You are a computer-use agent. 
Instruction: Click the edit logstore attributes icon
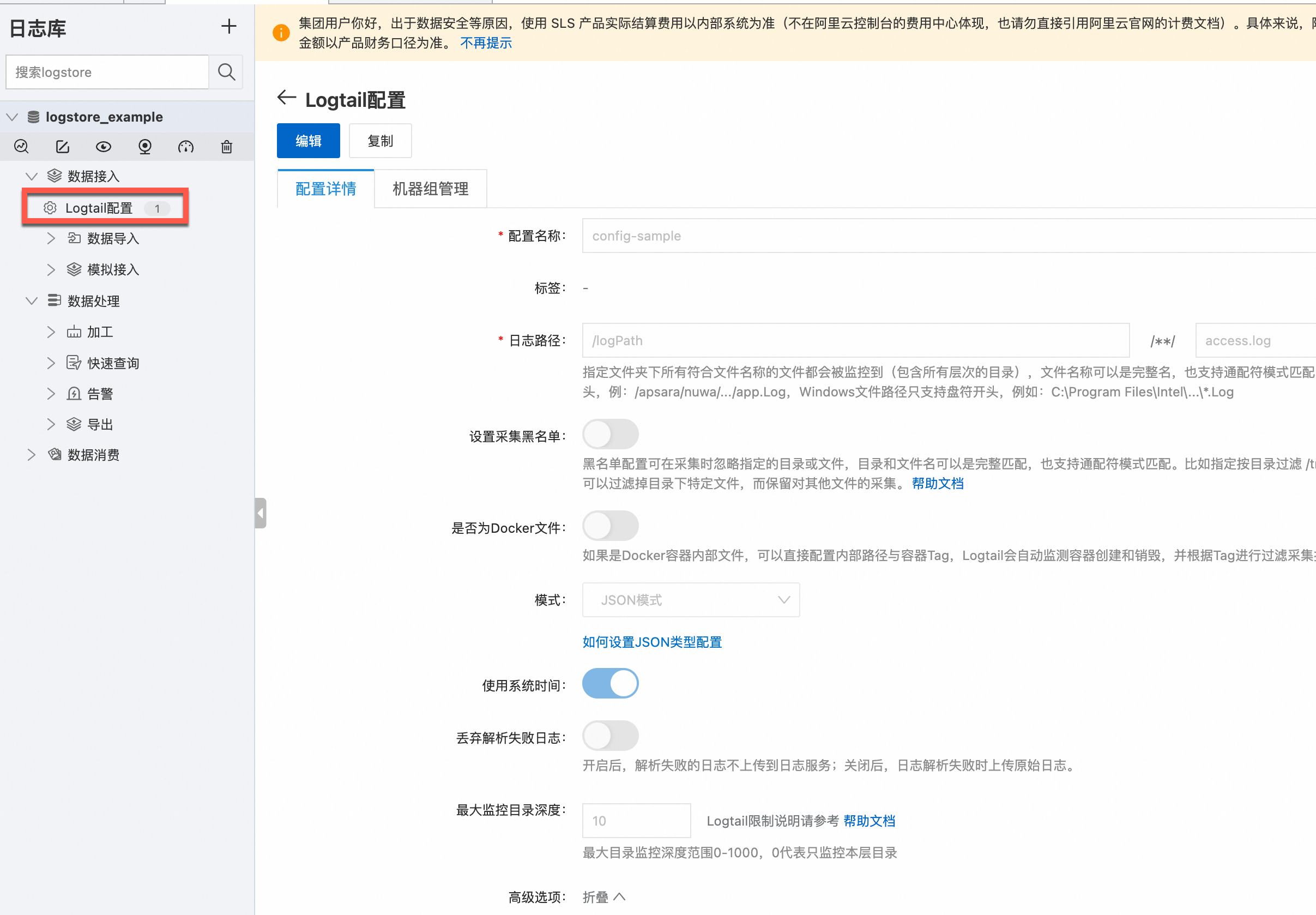point(63,146)
